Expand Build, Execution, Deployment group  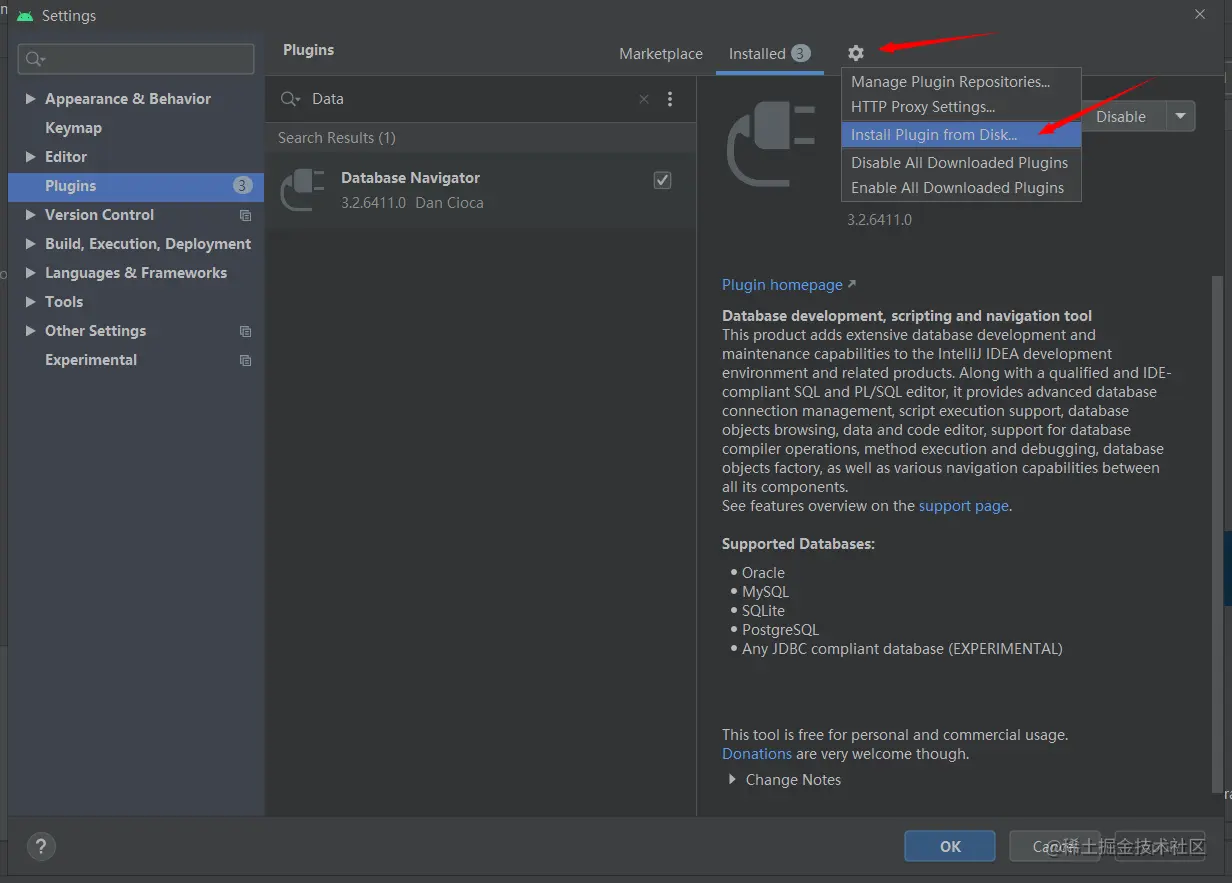pos(31,244)
